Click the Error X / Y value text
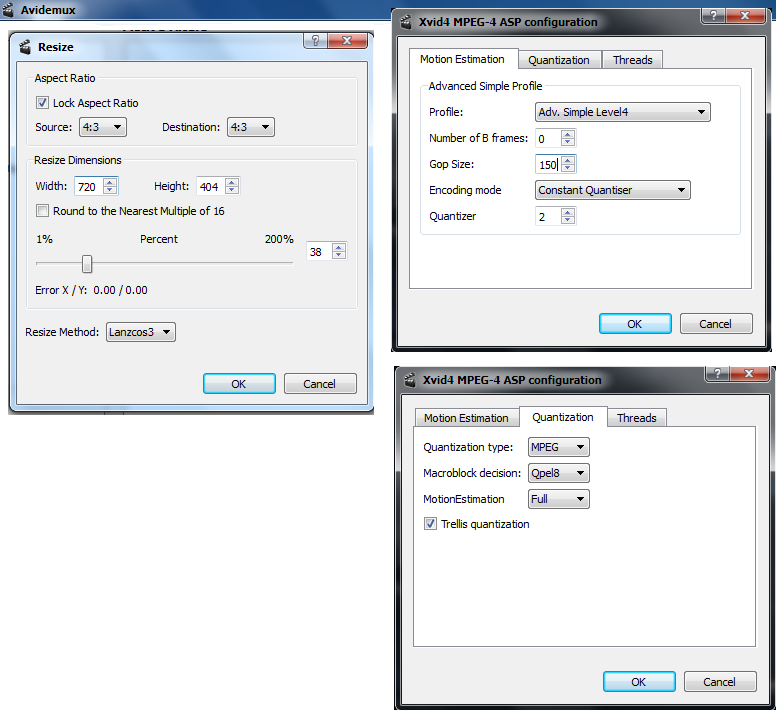Image resolution: width=776 pixels, height=717 pixels. tap(120, 290)
